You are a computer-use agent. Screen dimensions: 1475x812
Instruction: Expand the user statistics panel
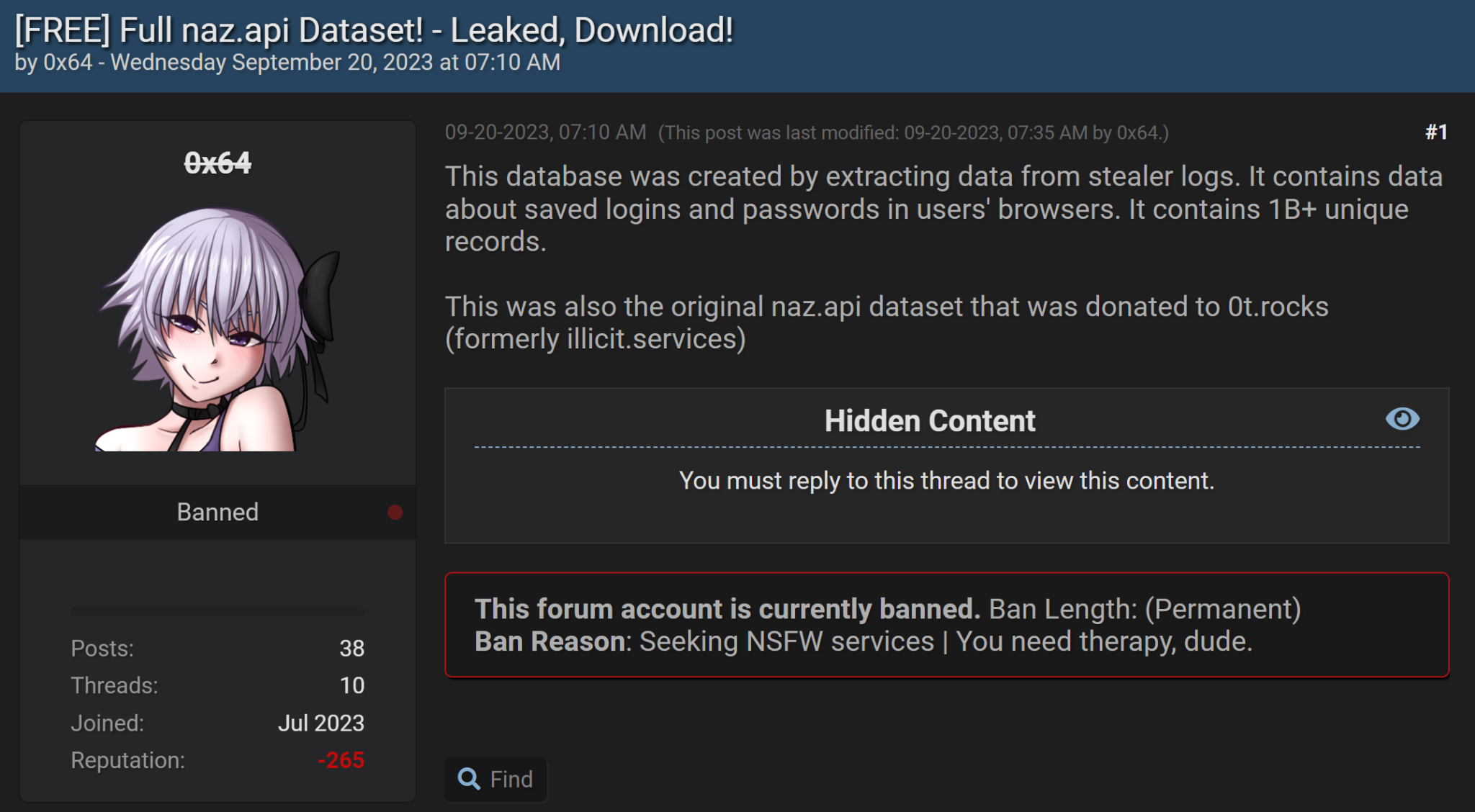point(218,704)
